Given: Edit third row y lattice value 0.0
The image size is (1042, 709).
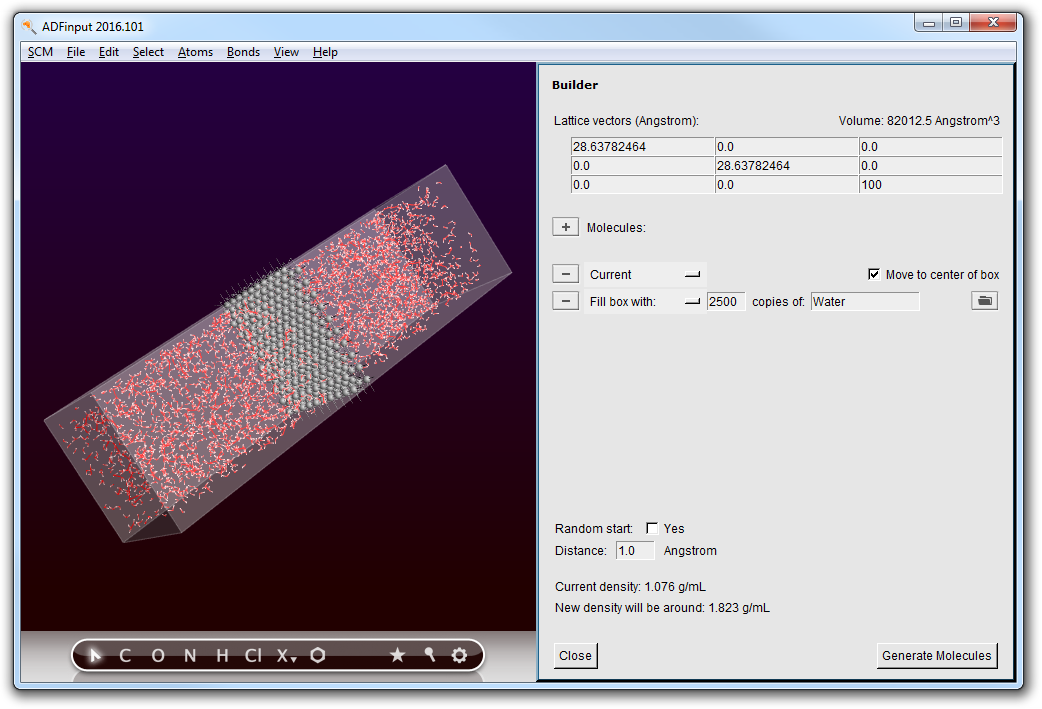Looking at the screenshot, I should (x=786, y=185).
